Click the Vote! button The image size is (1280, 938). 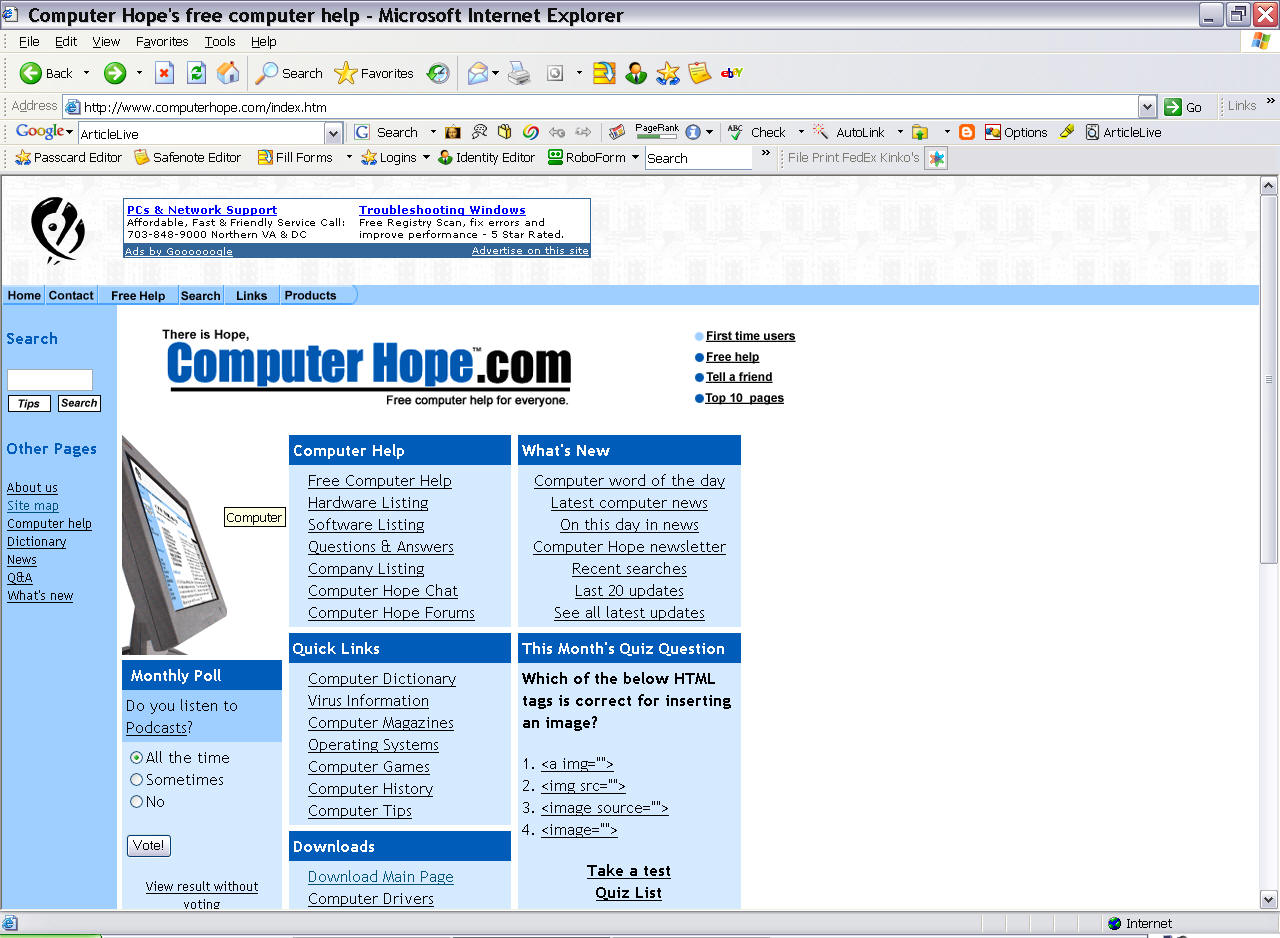(x=149, y=845)
